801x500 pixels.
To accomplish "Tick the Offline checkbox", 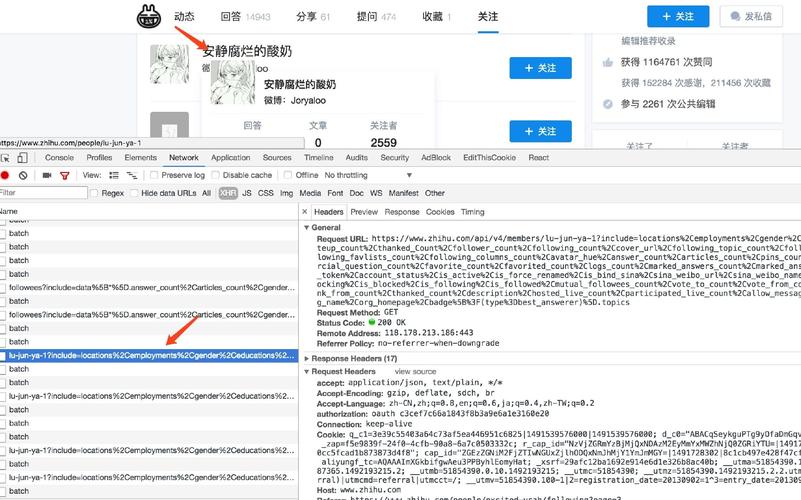I will point(288,175).
